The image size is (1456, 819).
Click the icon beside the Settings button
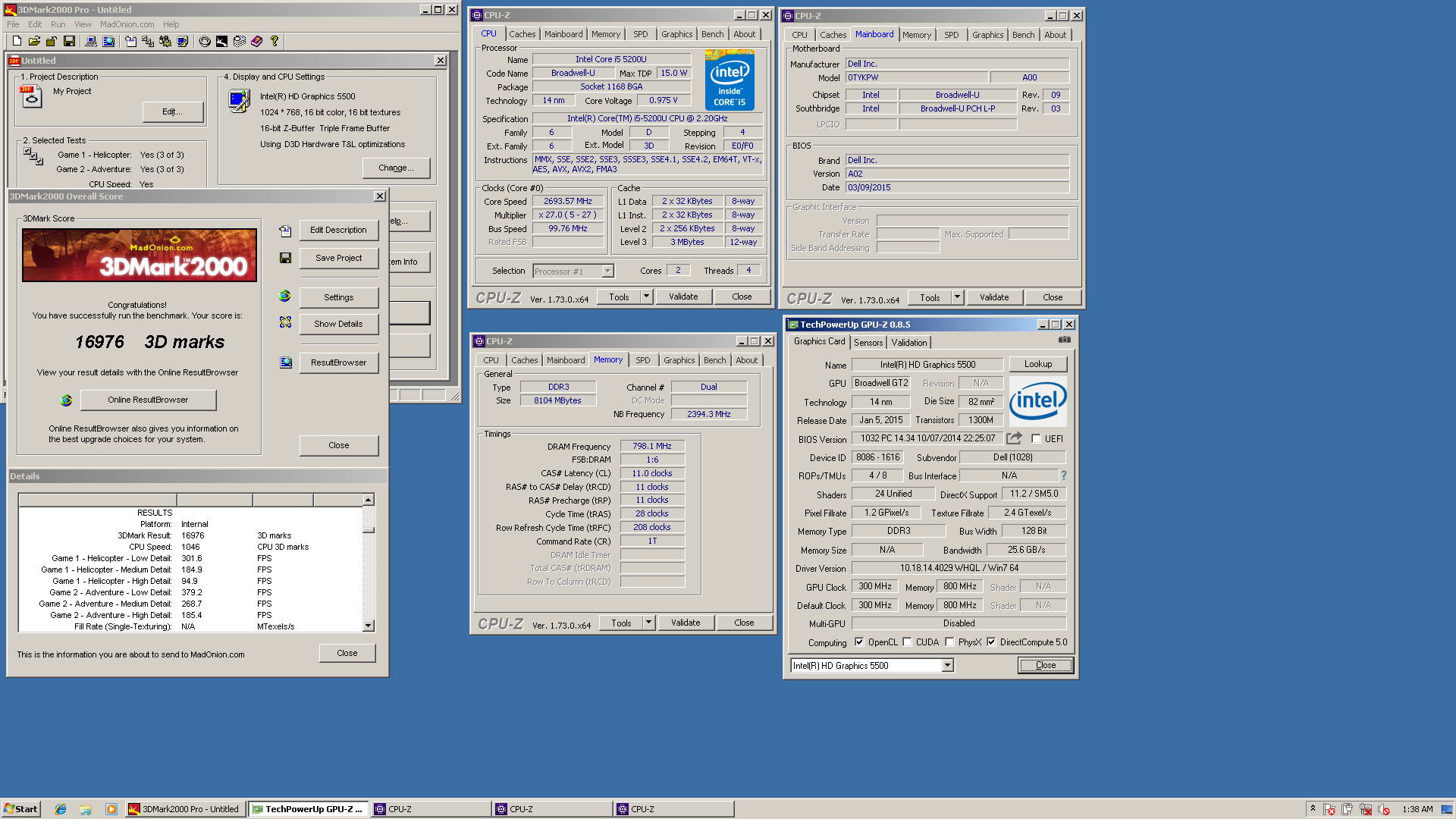pyautogui.click(x=284, y=296)
